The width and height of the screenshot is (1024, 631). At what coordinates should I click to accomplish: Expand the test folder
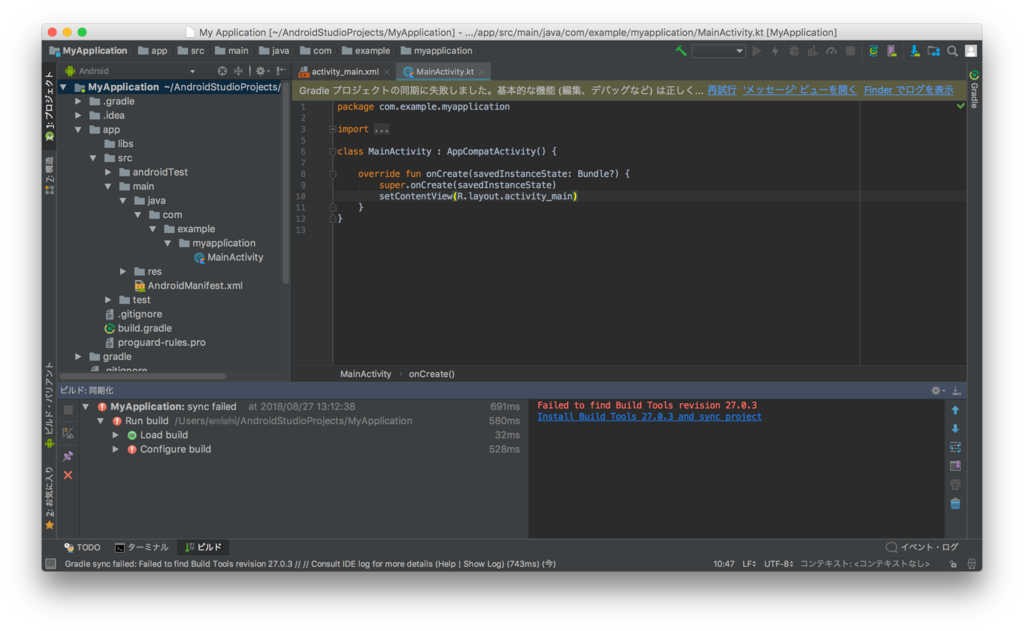point(108,300)
